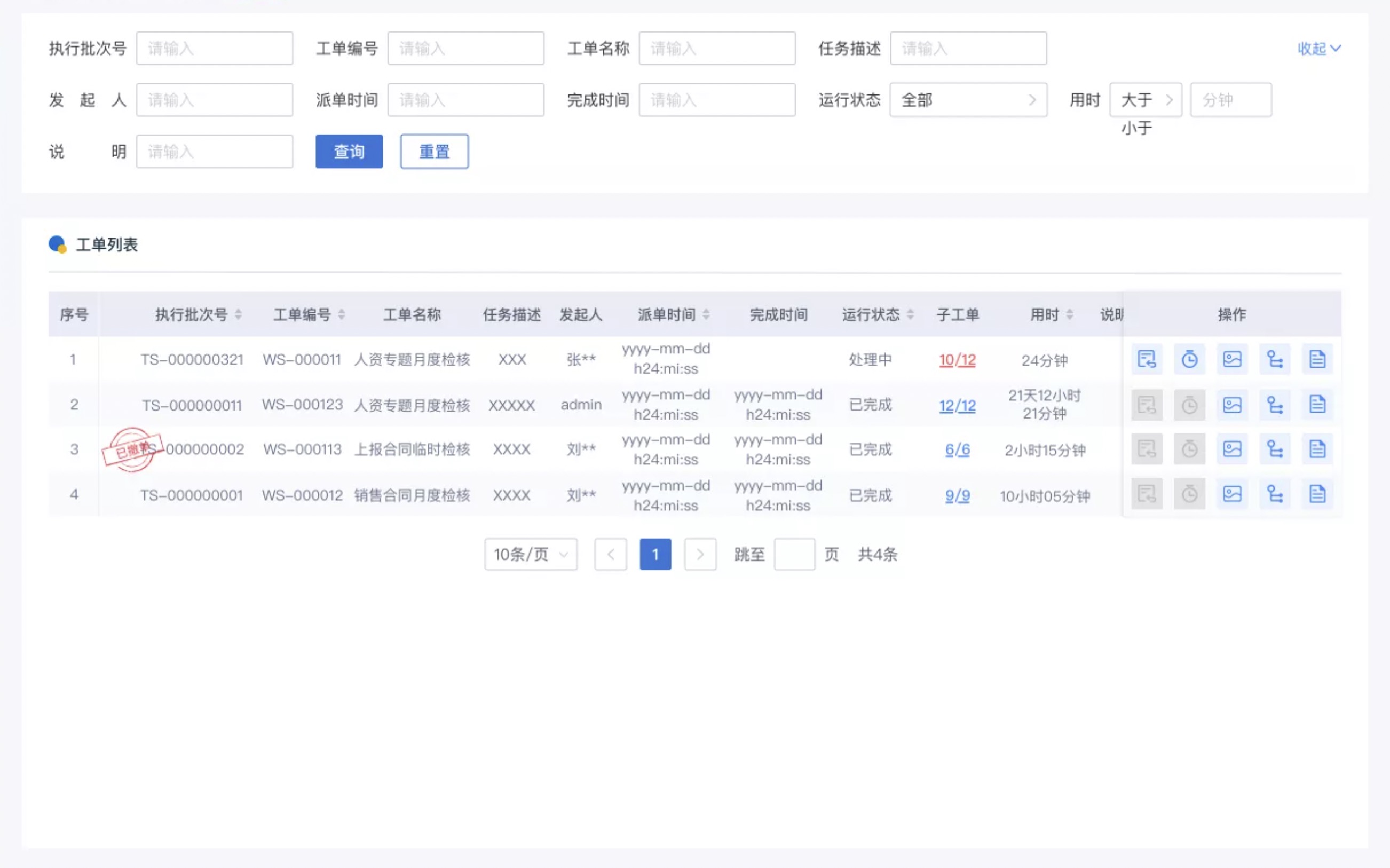Toggle sorting on 派单时间 column
The height and width of the screenshot is (868, 1390).
[706, 314]
